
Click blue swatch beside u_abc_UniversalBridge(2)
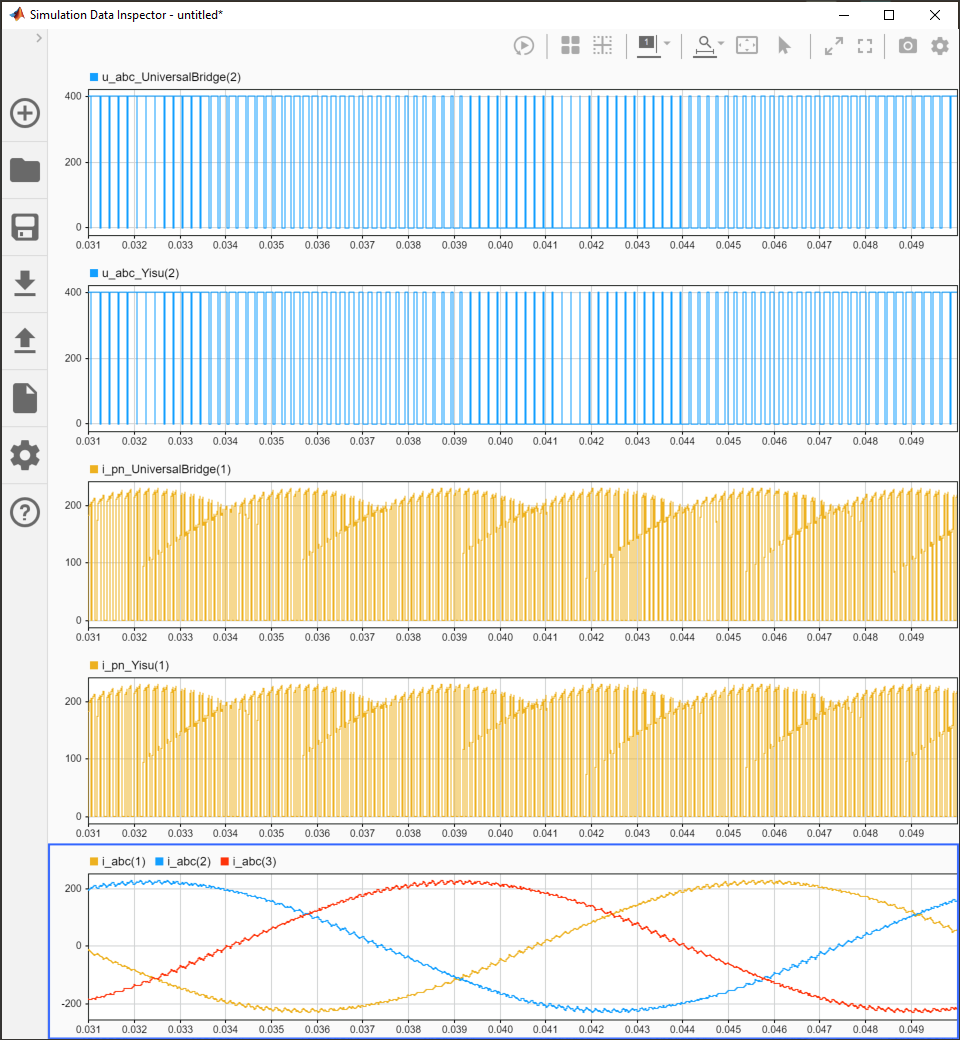[x=94, y=77]
